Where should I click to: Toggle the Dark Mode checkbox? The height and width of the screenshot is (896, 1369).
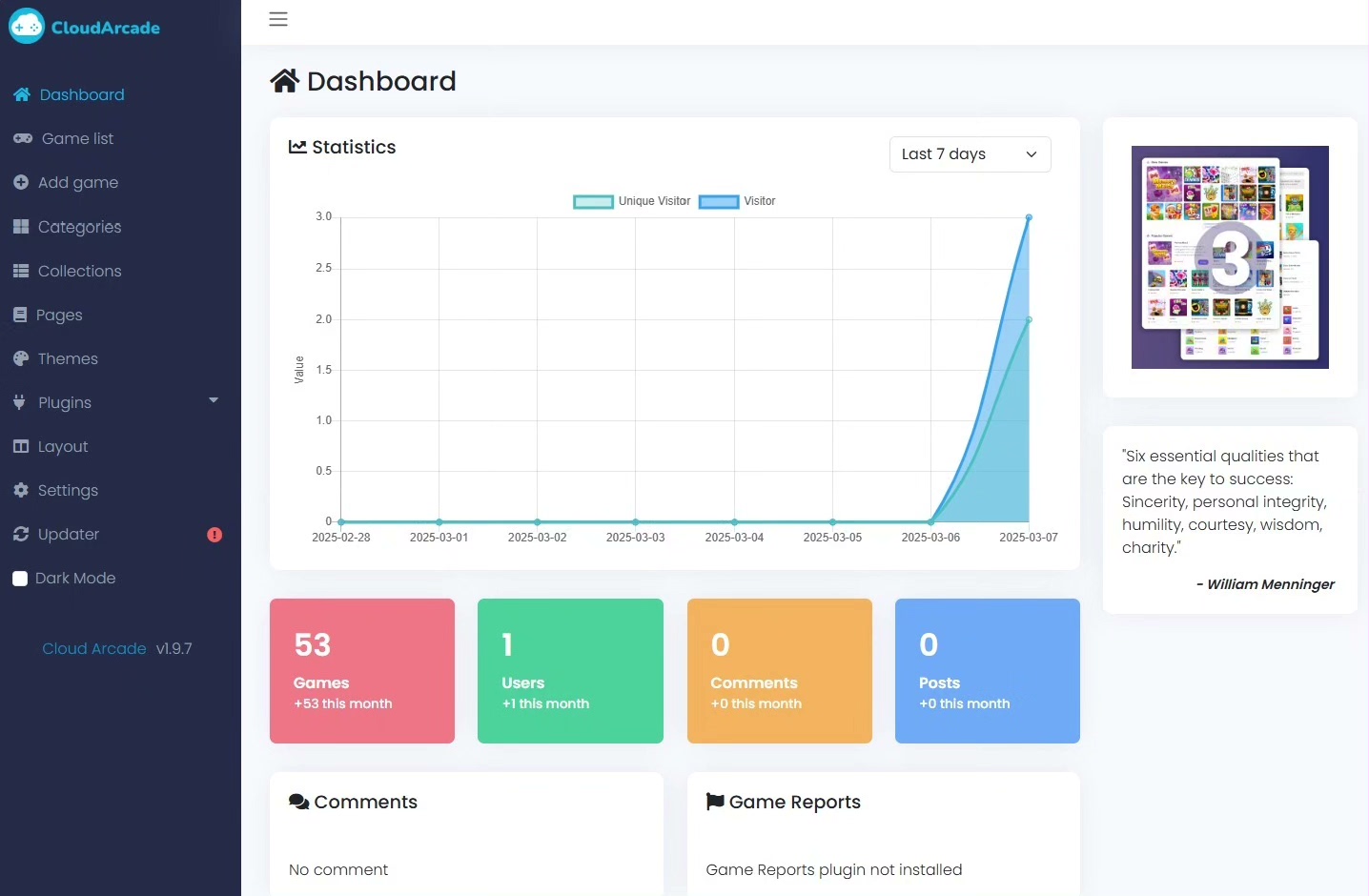click(x=20, y=579)
